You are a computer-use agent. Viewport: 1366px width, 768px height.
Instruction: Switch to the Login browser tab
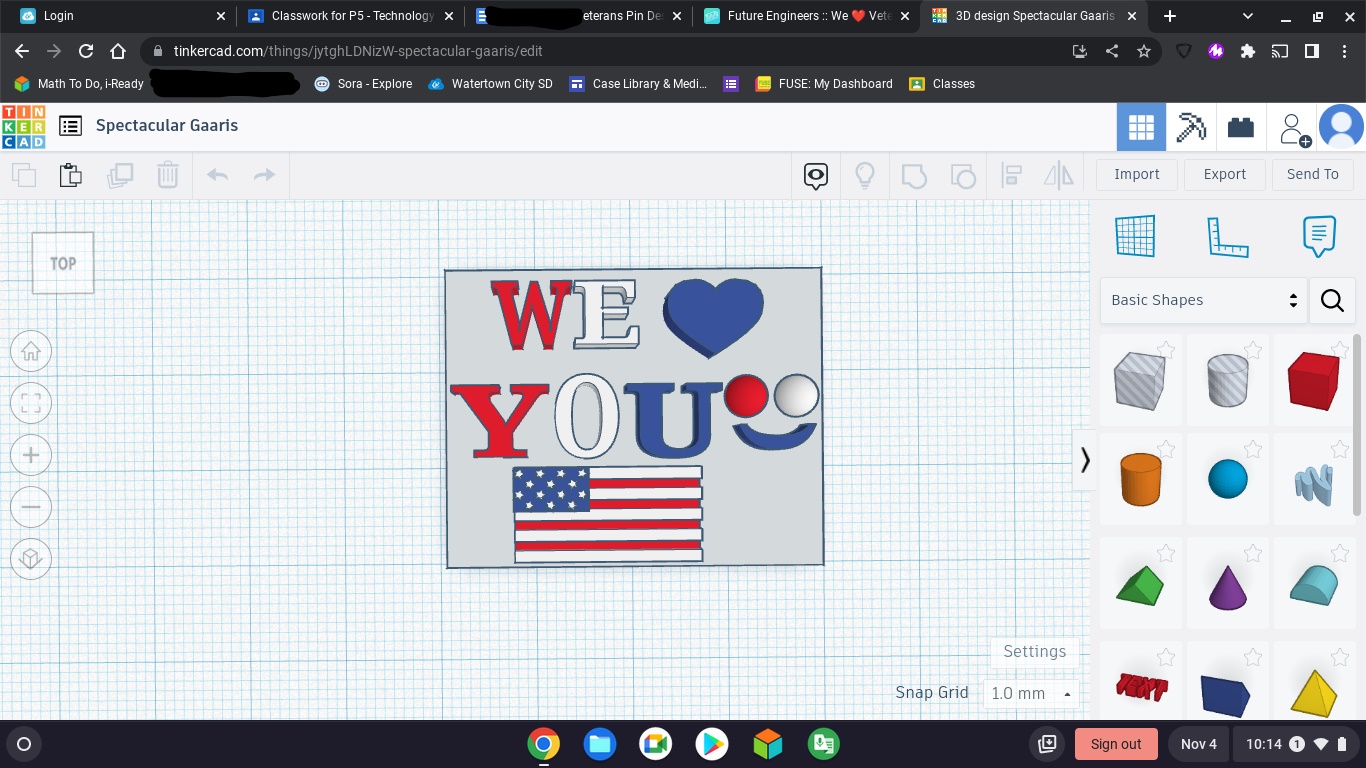(x=120, y=16)
